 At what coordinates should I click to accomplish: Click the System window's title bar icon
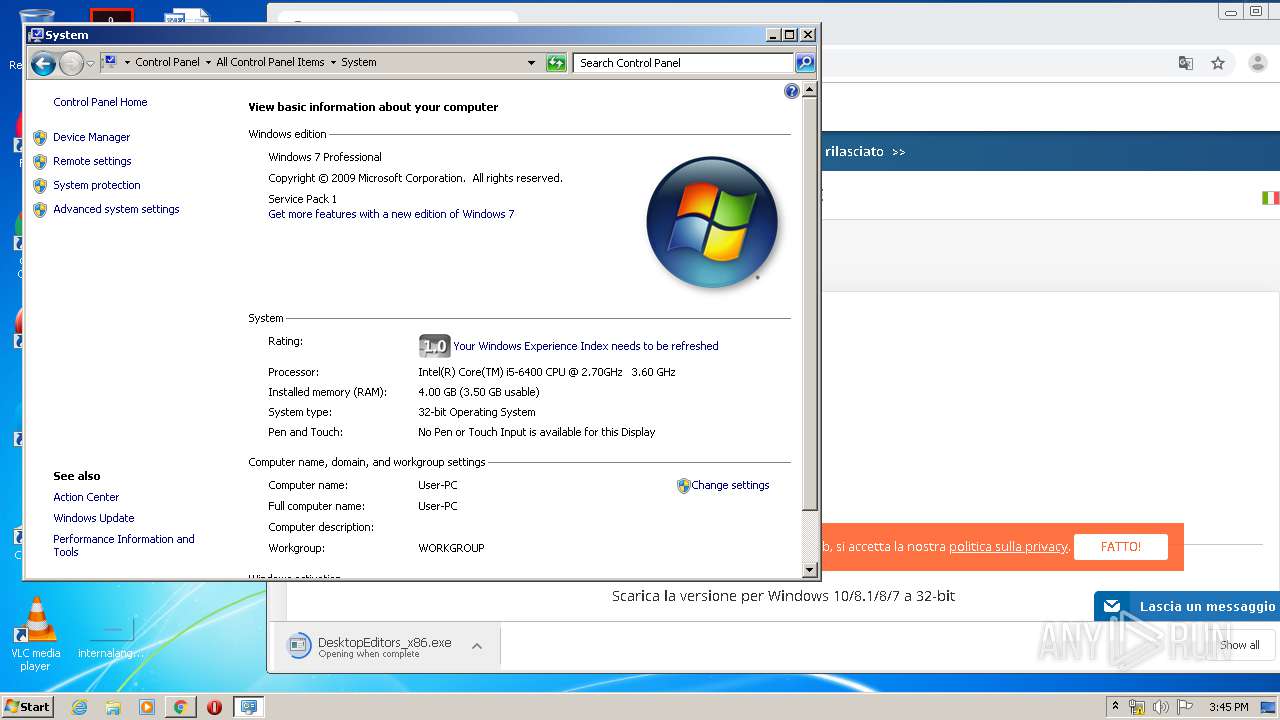coord(36,35)
